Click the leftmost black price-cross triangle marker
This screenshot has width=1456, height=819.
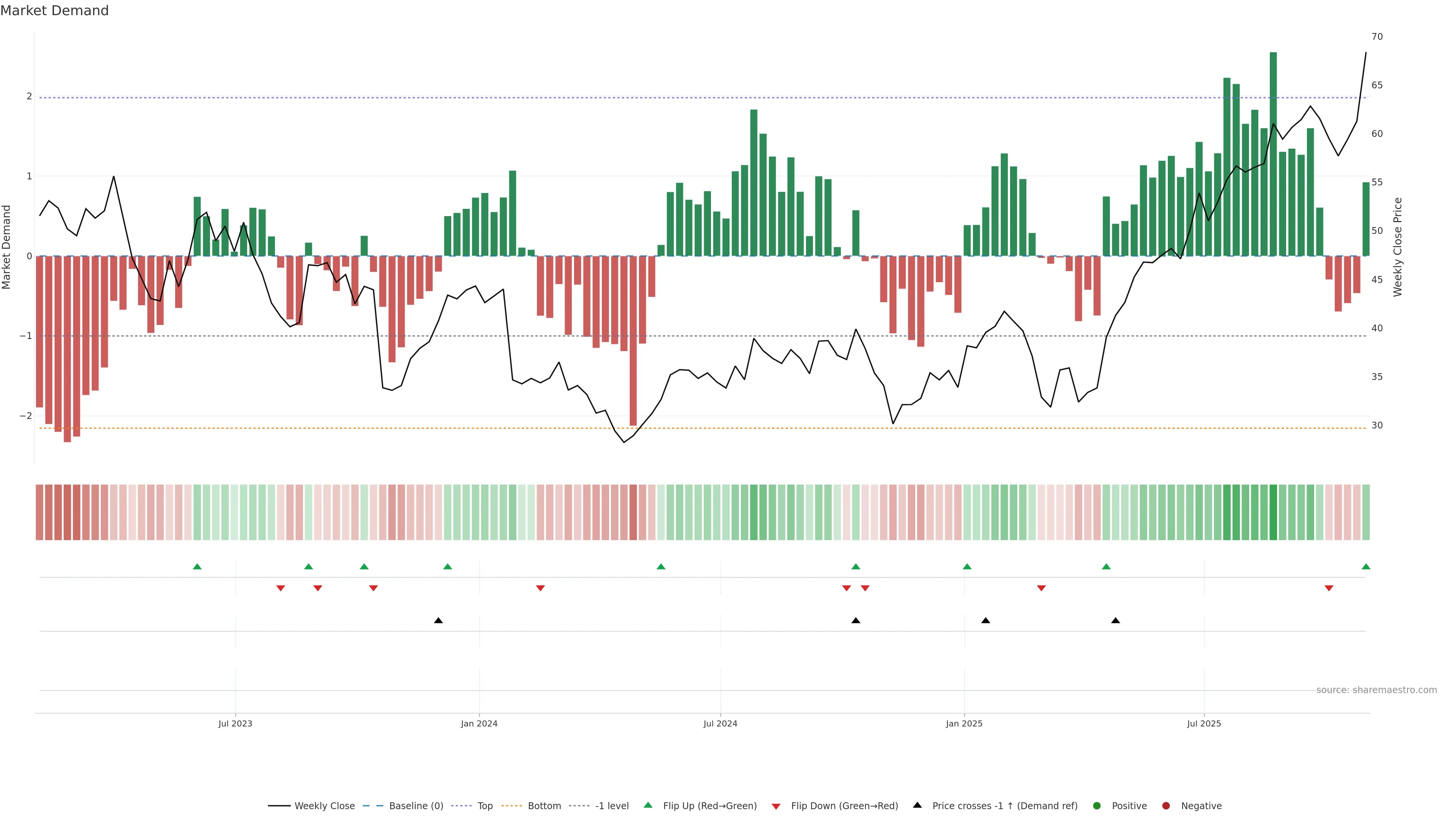coord(438,621)
